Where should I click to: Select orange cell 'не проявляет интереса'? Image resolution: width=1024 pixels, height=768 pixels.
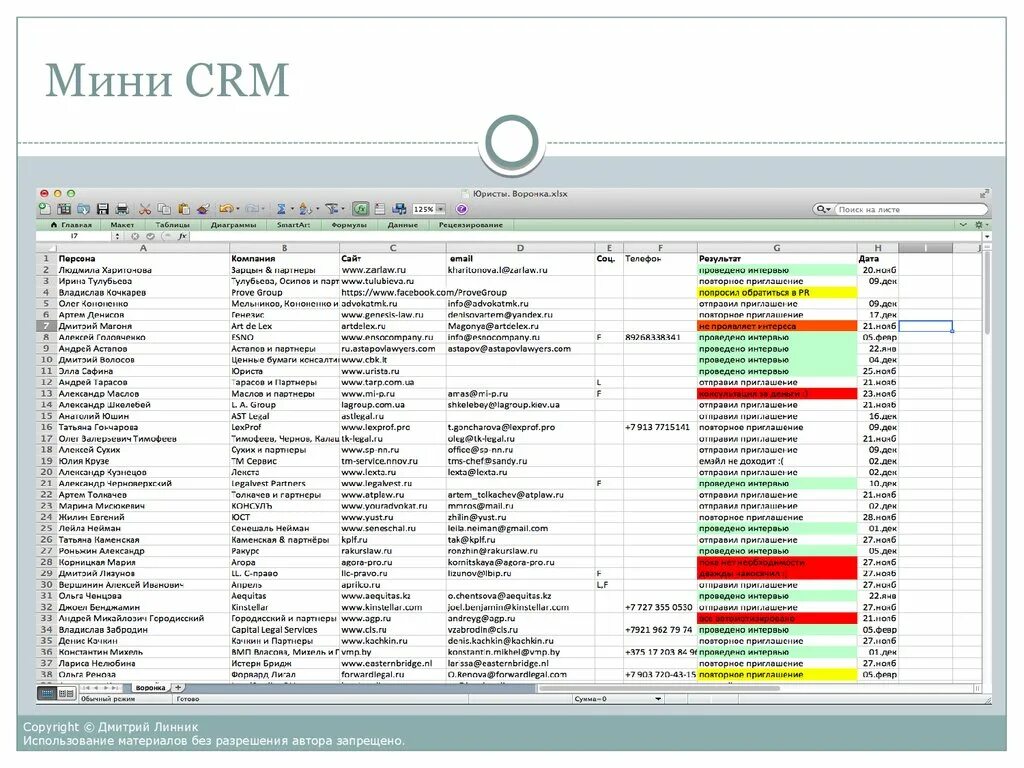pos(776,326)
